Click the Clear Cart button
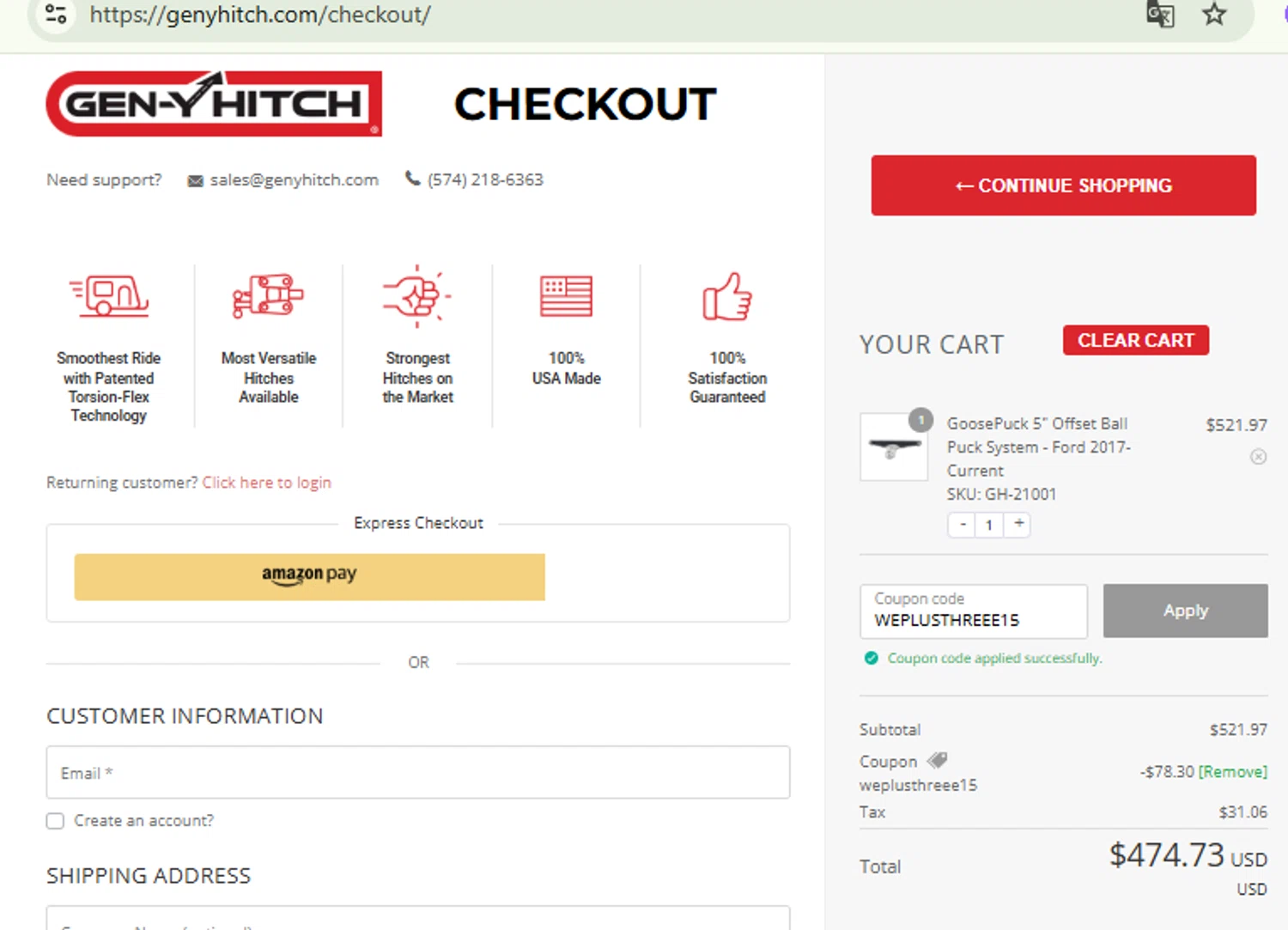1288x930 pixels. click(x=1136, y=340)
